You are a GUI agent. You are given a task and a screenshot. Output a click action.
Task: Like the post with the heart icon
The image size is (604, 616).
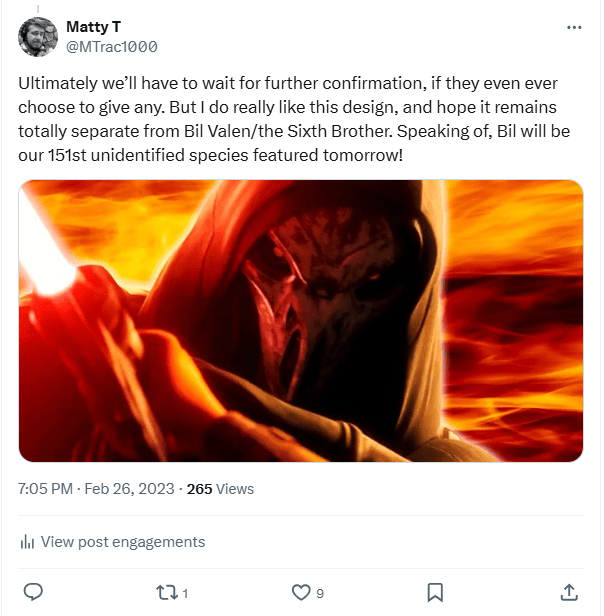[301, 592]
